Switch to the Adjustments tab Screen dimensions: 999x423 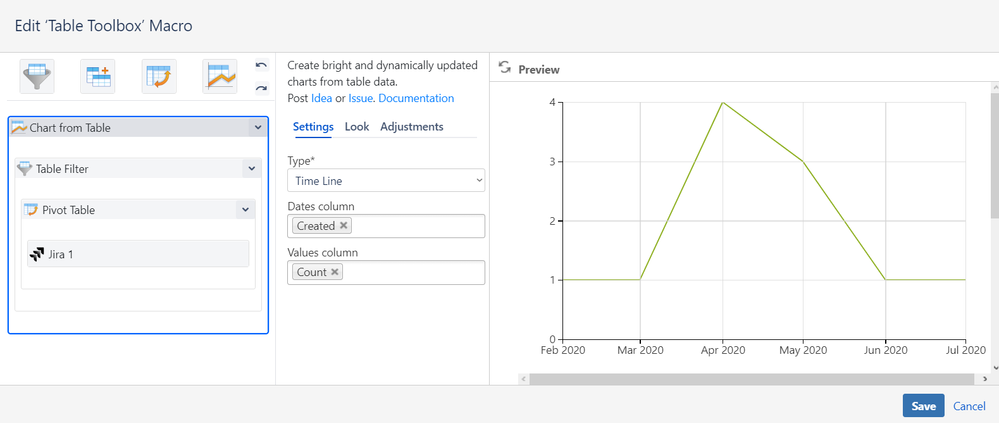pyautogui.click(x=412, y=127)
